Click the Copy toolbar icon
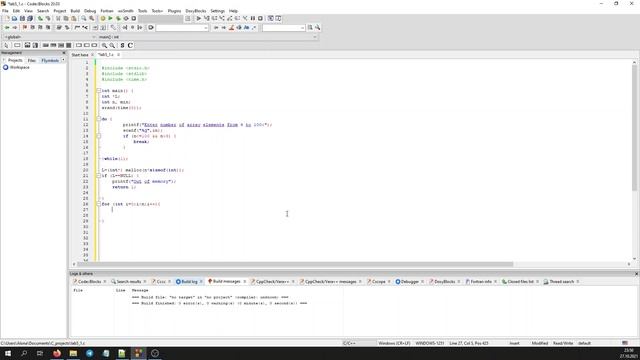This screenshot has height=360, width=640. [x=66, y=18]
